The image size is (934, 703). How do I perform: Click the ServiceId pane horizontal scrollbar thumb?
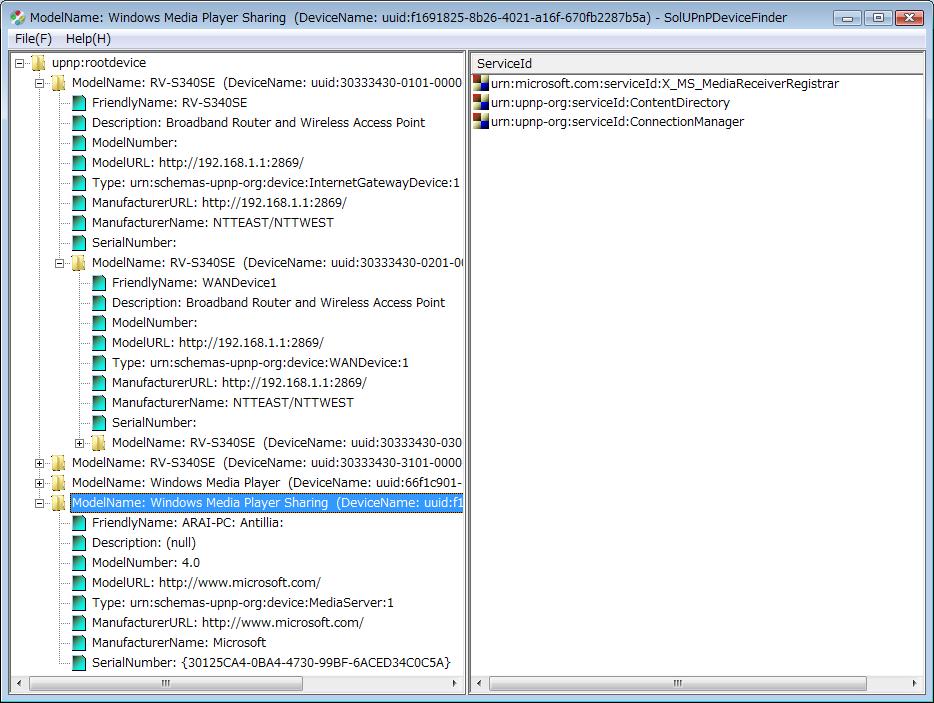tap(677, 683)
